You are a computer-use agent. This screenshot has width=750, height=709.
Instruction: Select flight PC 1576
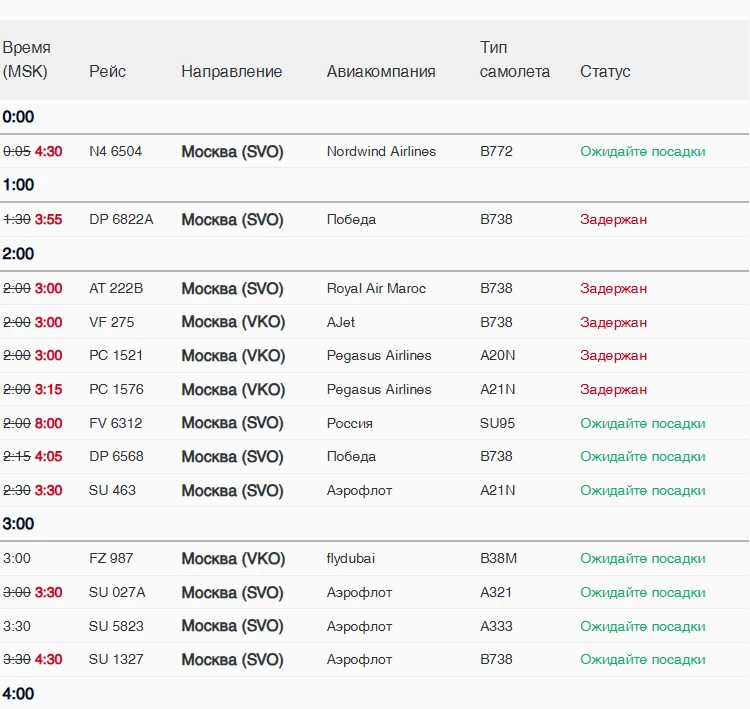pos(116,389)
